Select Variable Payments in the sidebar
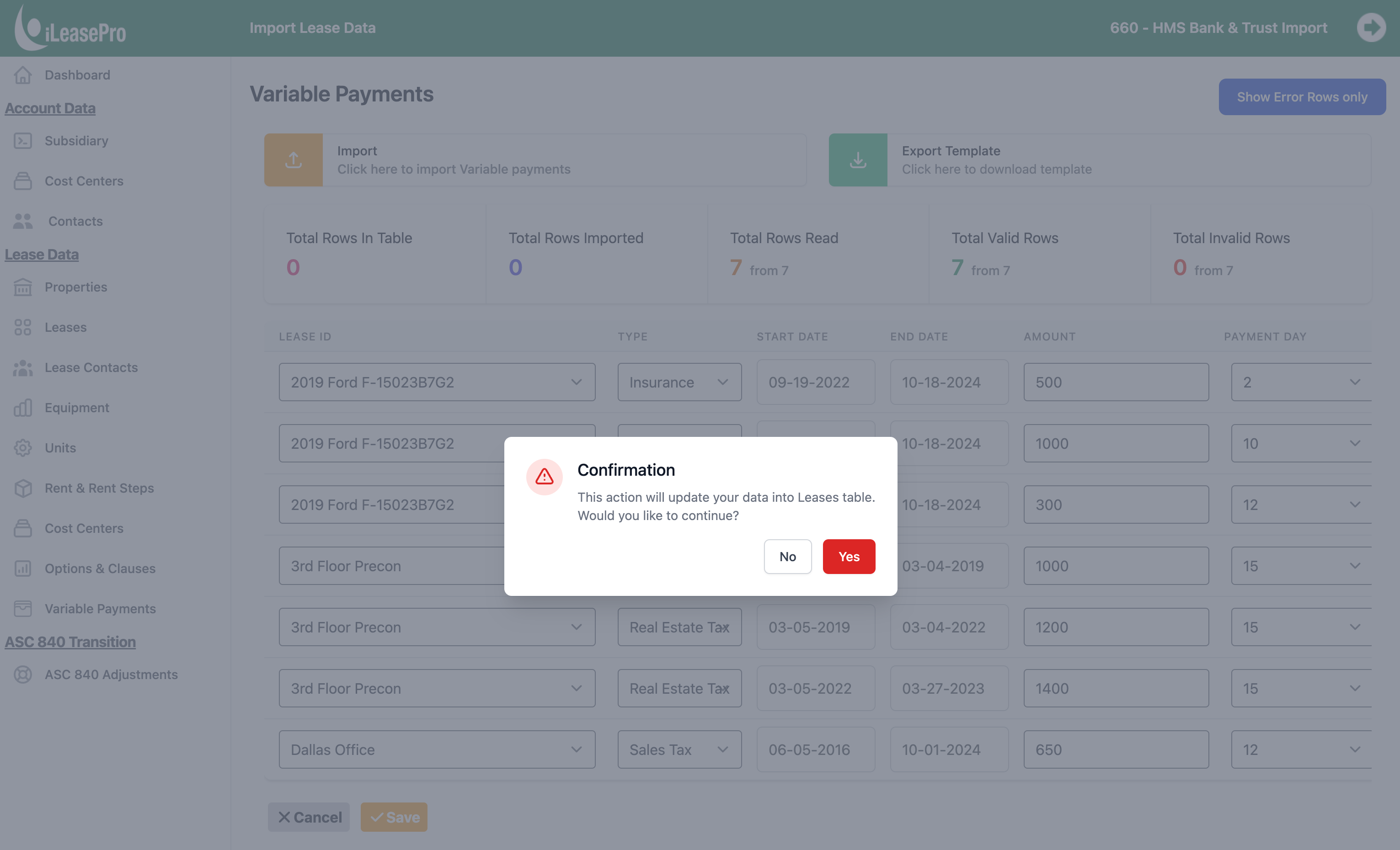Image resolution: width=1400 pixels, height=850 pixels. pyautogui.click(x=100, y=609)
